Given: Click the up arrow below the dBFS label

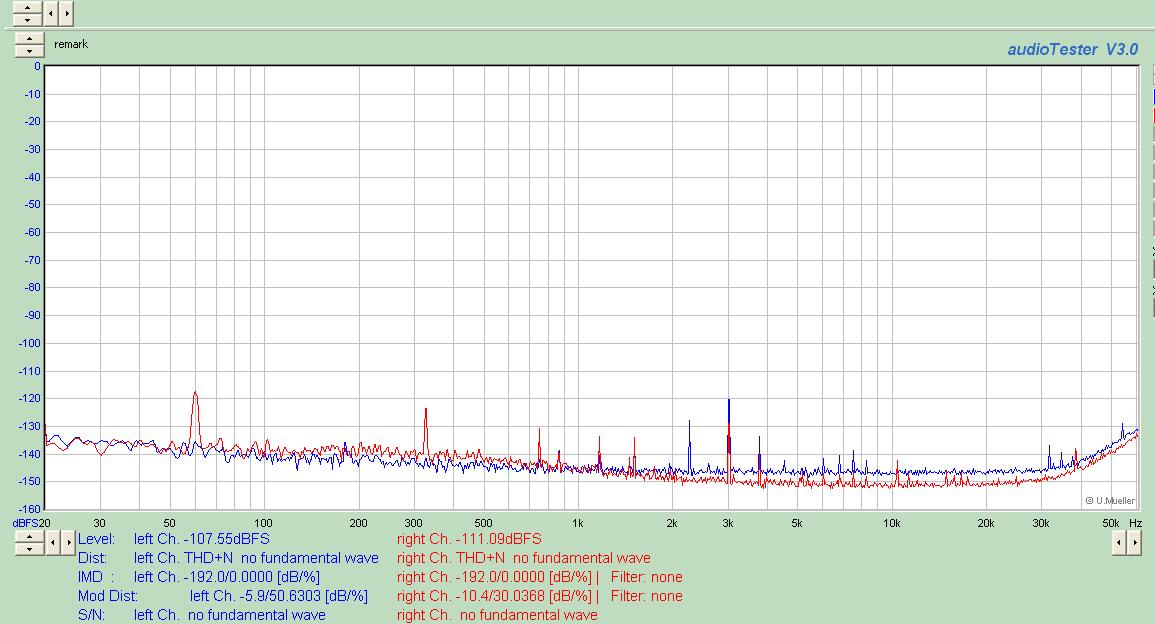Looking at the screenshot, I should [29, 537].
